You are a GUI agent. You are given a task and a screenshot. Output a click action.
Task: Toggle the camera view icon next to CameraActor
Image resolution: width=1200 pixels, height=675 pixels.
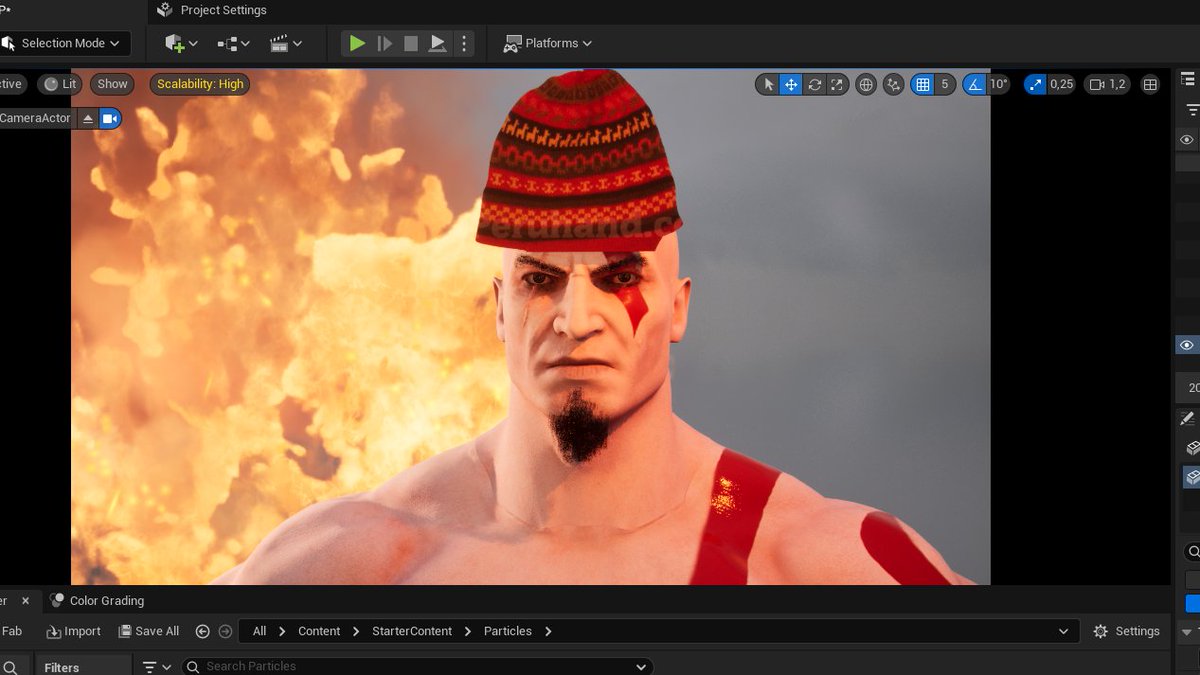click(110, 119)
